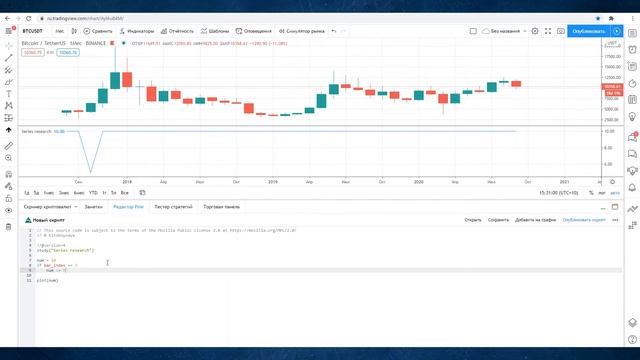The height and width of the screenshot is (360, 640).
Task: Click the Опубликовать скрипт link
Action: [584, 220]
